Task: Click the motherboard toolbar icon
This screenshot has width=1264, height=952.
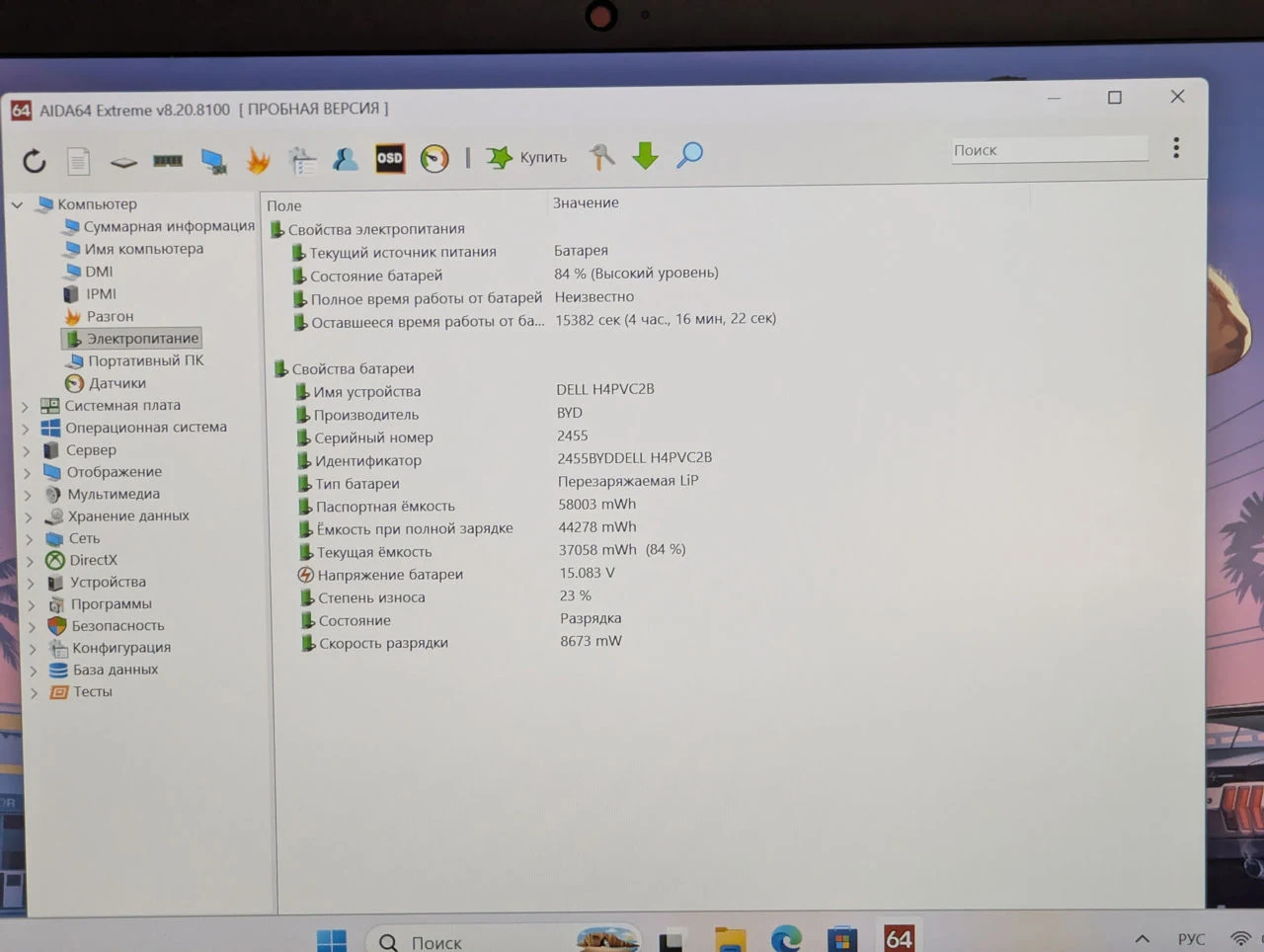Action: point(123,161)
